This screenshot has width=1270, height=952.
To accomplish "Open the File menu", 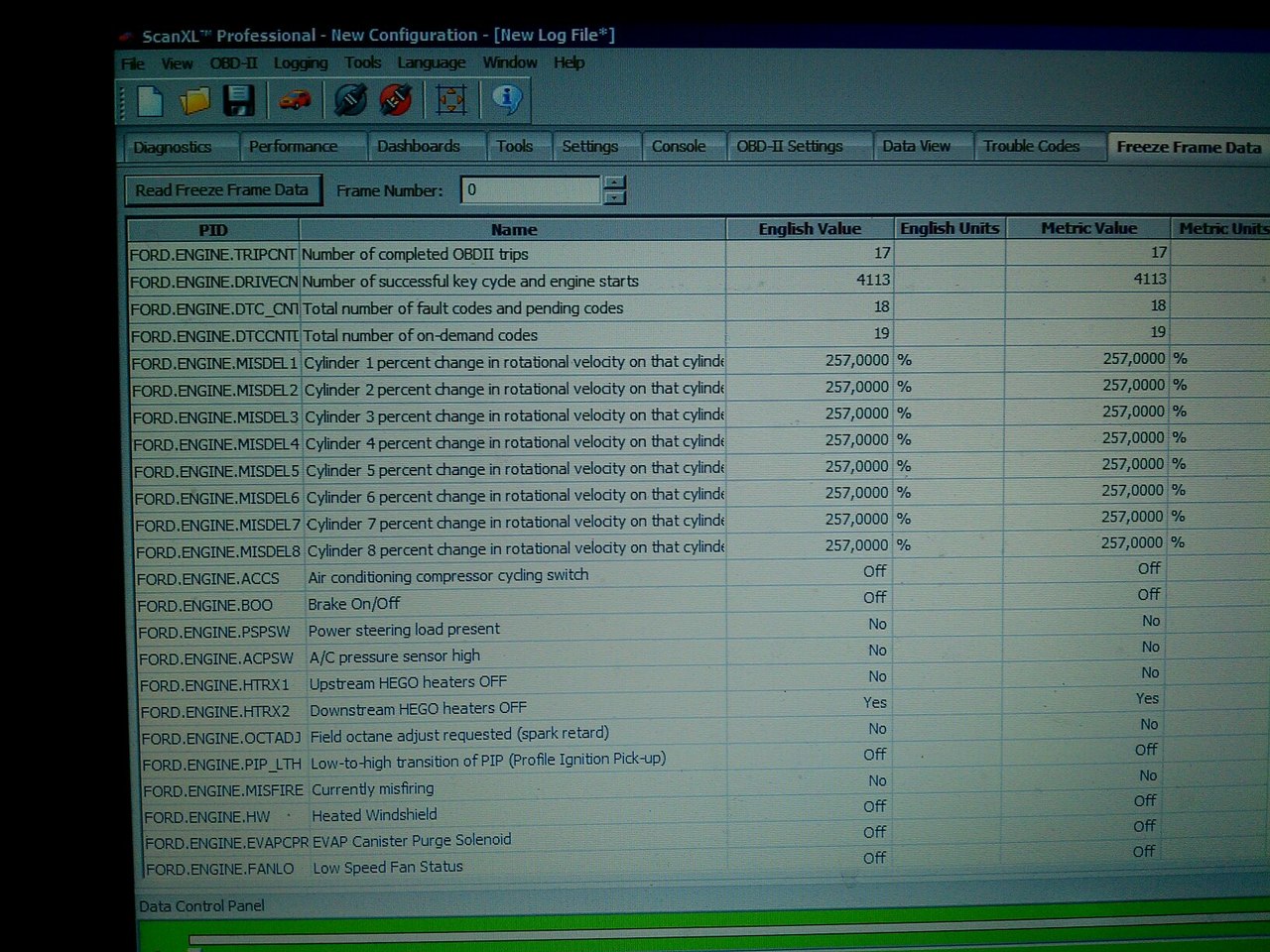I will coord(133,63).
